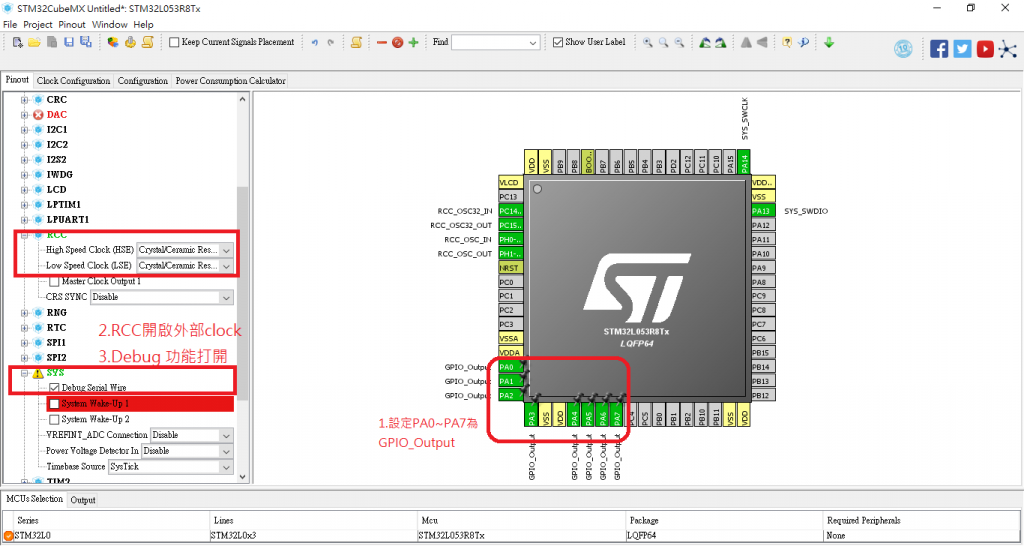
Task: Click the New Project toolbar icon
Action: (x=18, y=42)
